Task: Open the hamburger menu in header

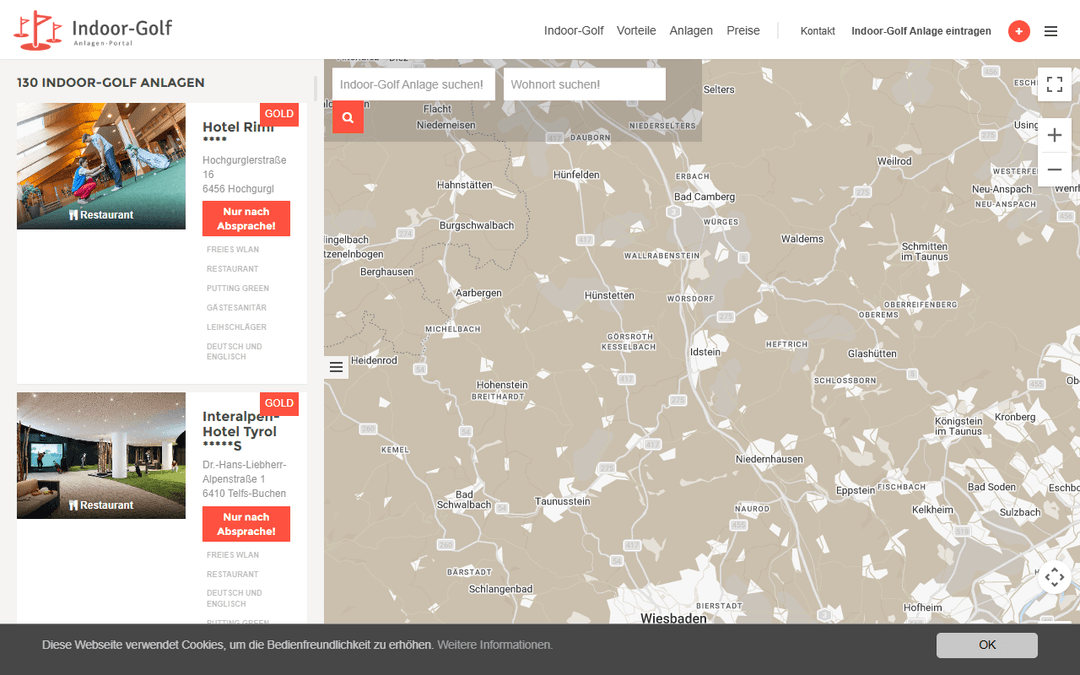Action: coord(1050,31)
